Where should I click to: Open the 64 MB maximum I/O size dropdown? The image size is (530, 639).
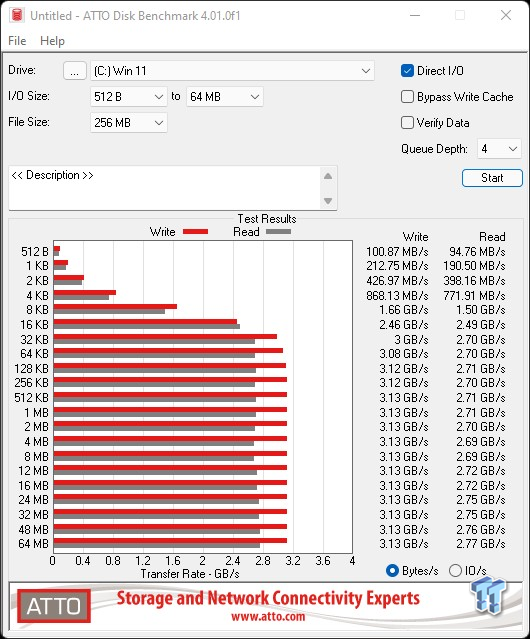click(224, 97)
